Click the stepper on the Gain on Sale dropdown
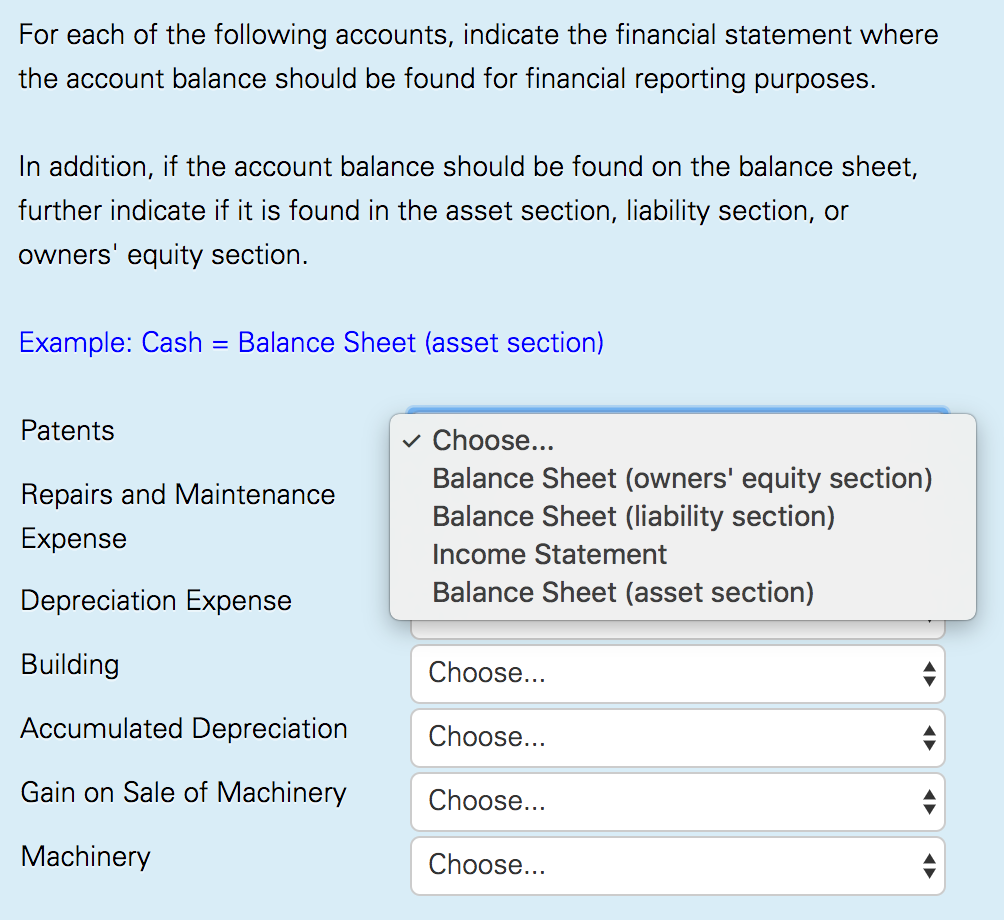The image size is (1004, 920). point(928,801)
